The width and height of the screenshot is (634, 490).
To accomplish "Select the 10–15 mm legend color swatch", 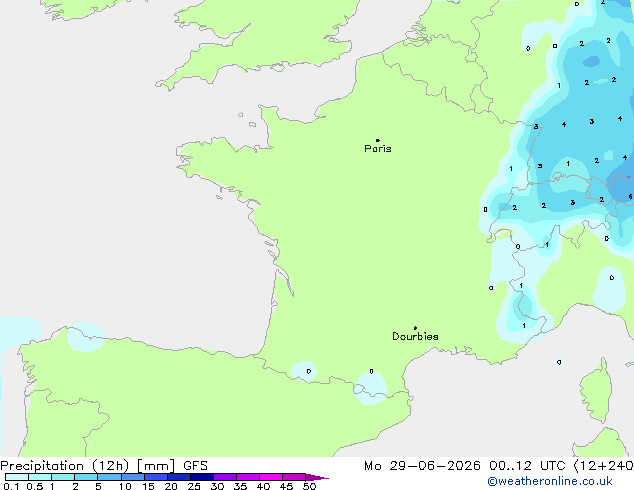I will (133, 477).
